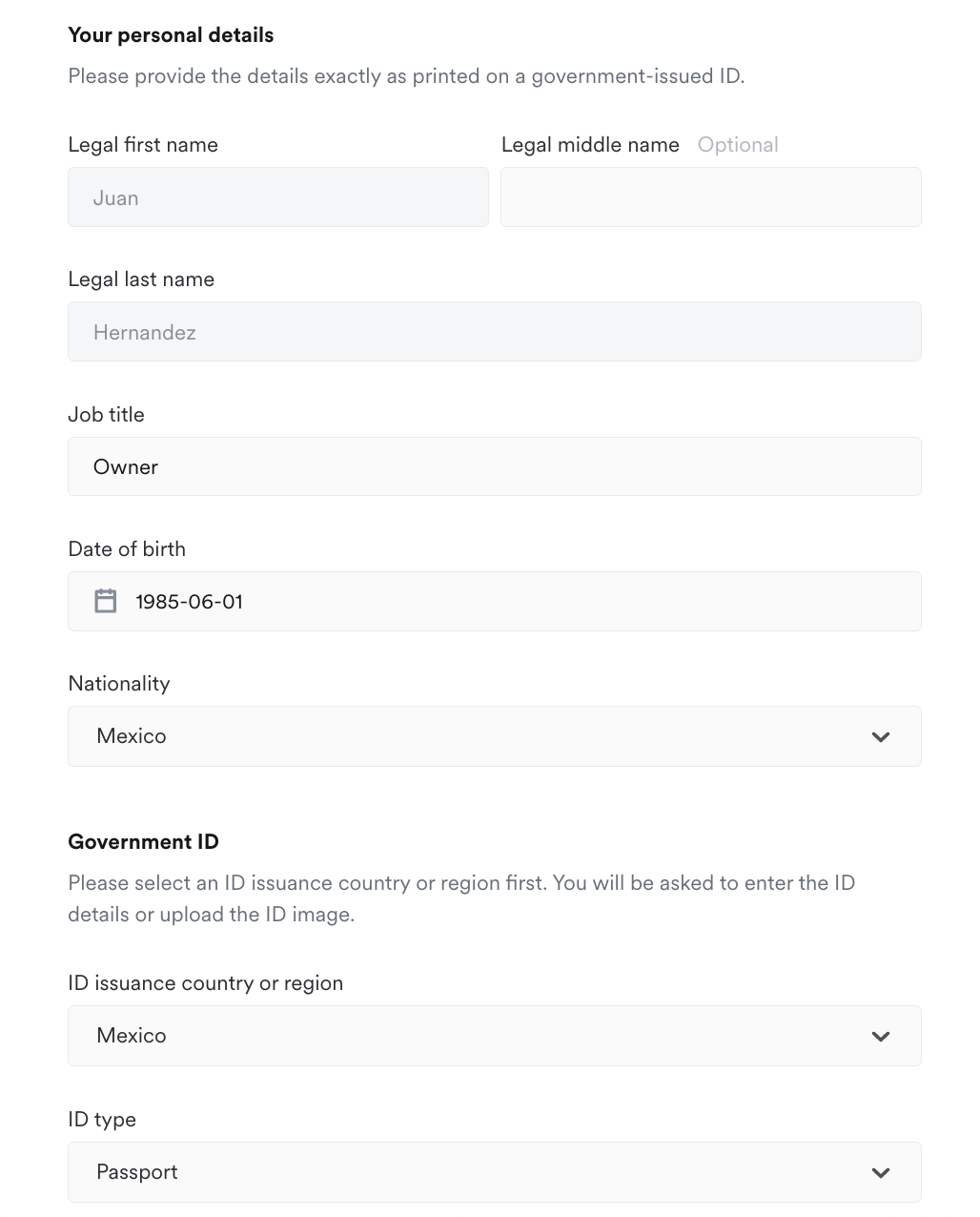Viewport: 980px width, 1217px height.
Task: Click the "Legal first name" label
Action: (143, 145)
